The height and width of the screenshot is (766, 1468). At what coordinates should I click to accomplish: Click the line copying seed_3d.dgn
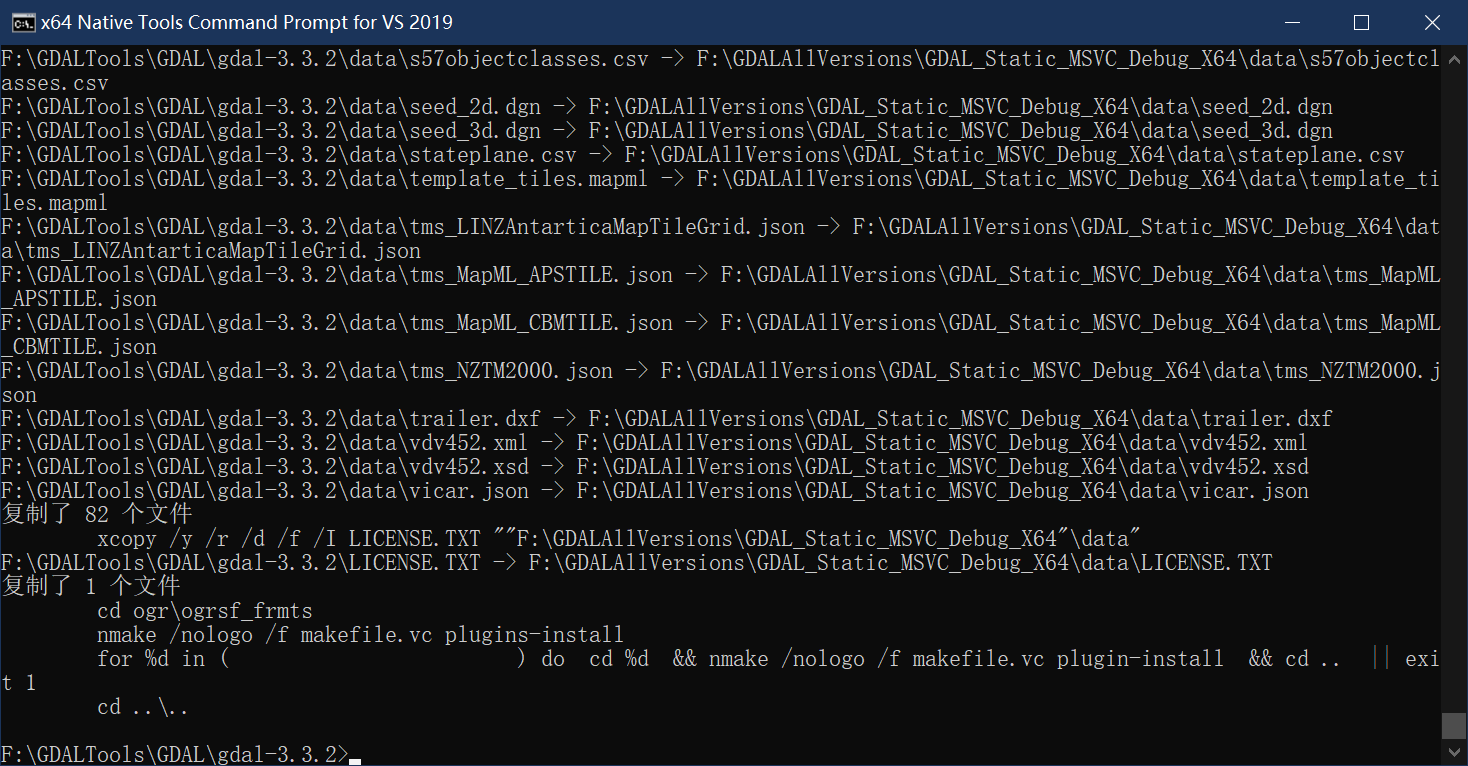tap(667, 130)
